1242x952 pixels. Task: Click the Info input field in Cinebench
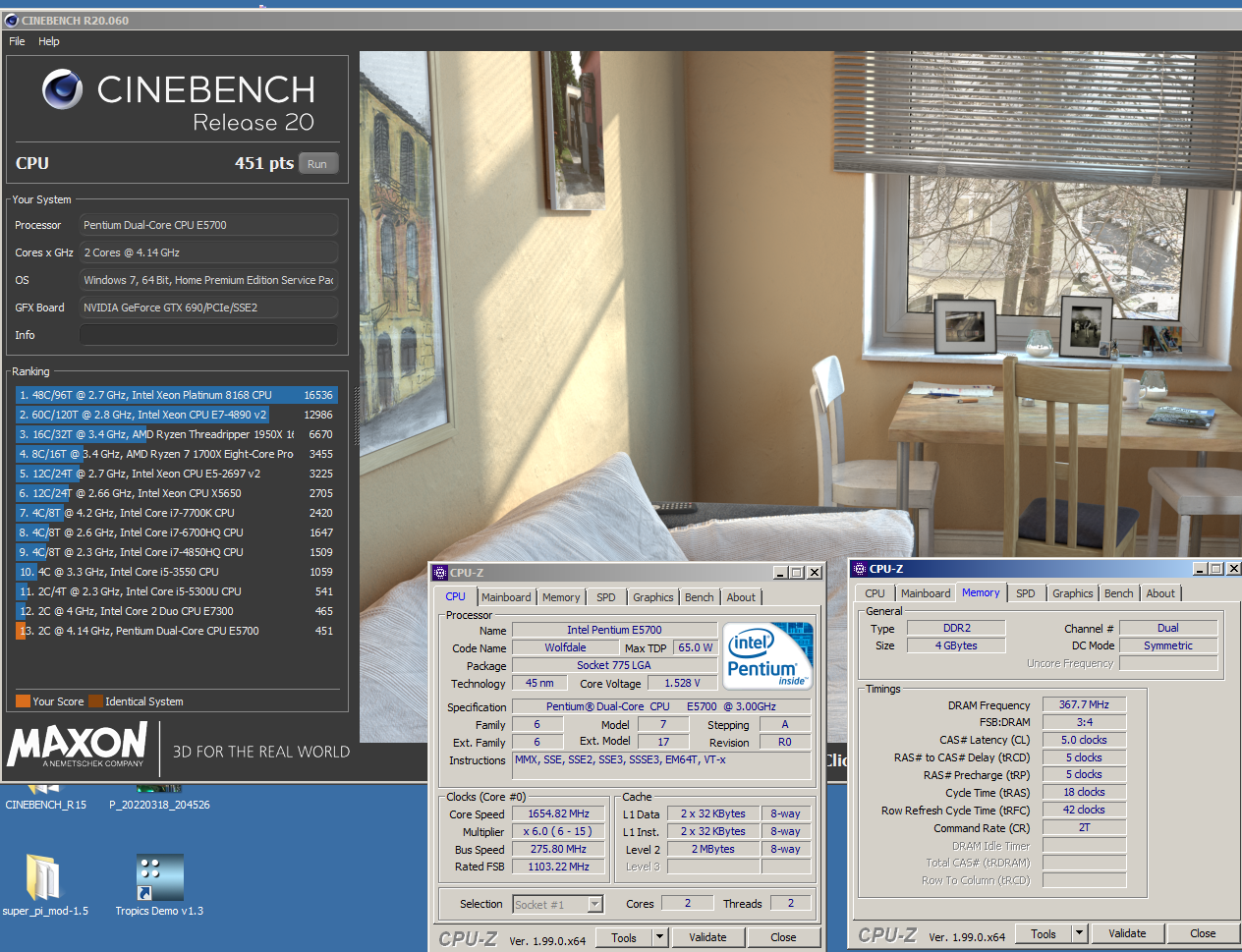click(x=208, y=335)
